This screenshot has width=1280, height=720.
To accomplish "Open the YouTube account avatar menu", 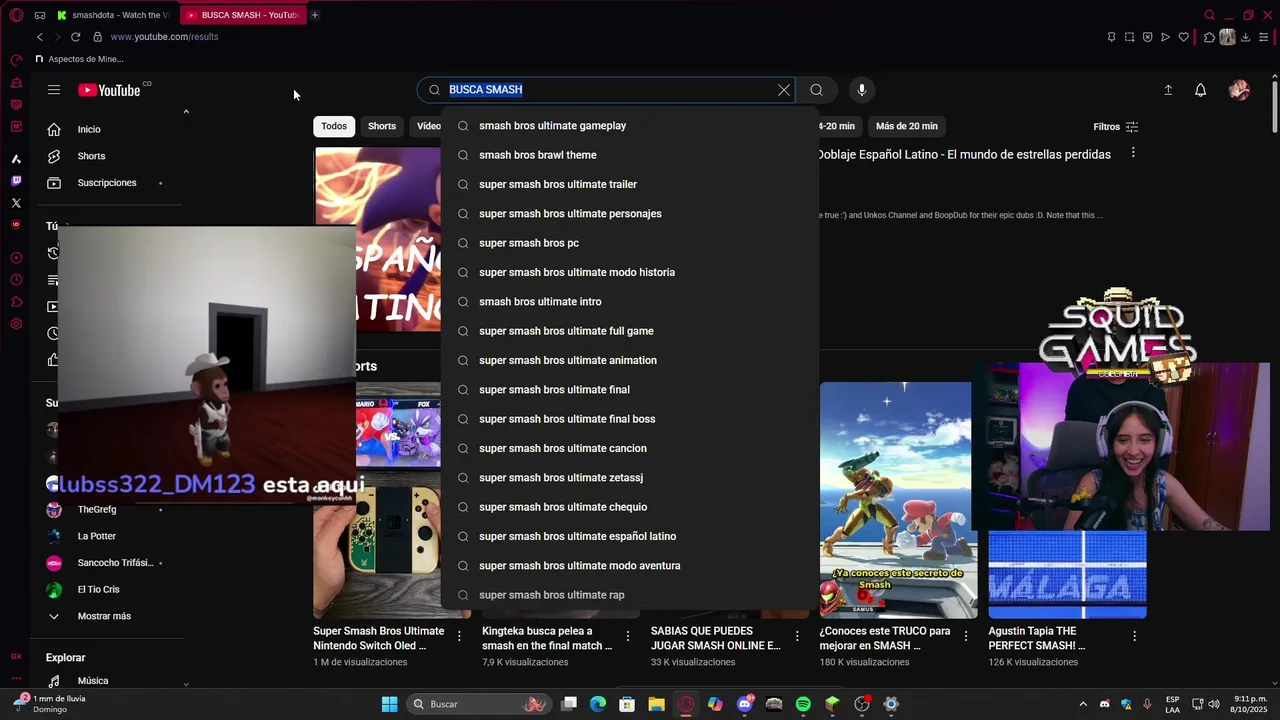I will [1239, 90].
